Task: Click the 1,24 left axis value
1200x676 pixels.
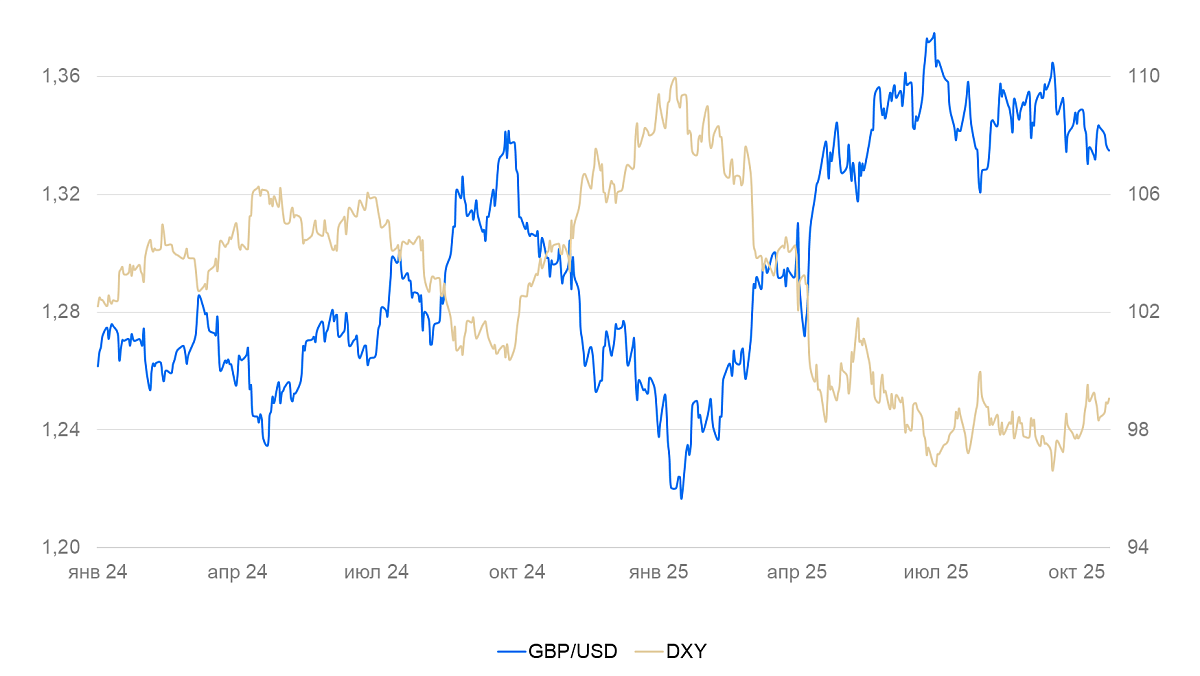Action: coord(59,430)
